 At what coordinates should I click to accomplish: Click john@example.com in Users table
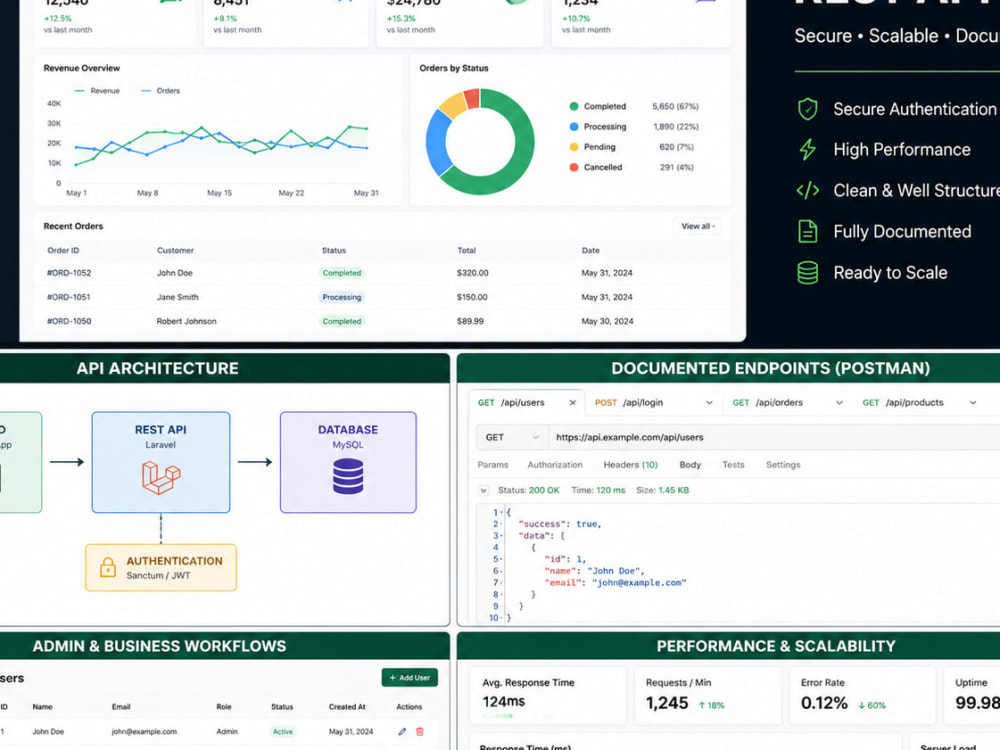(x=144, y=732)
